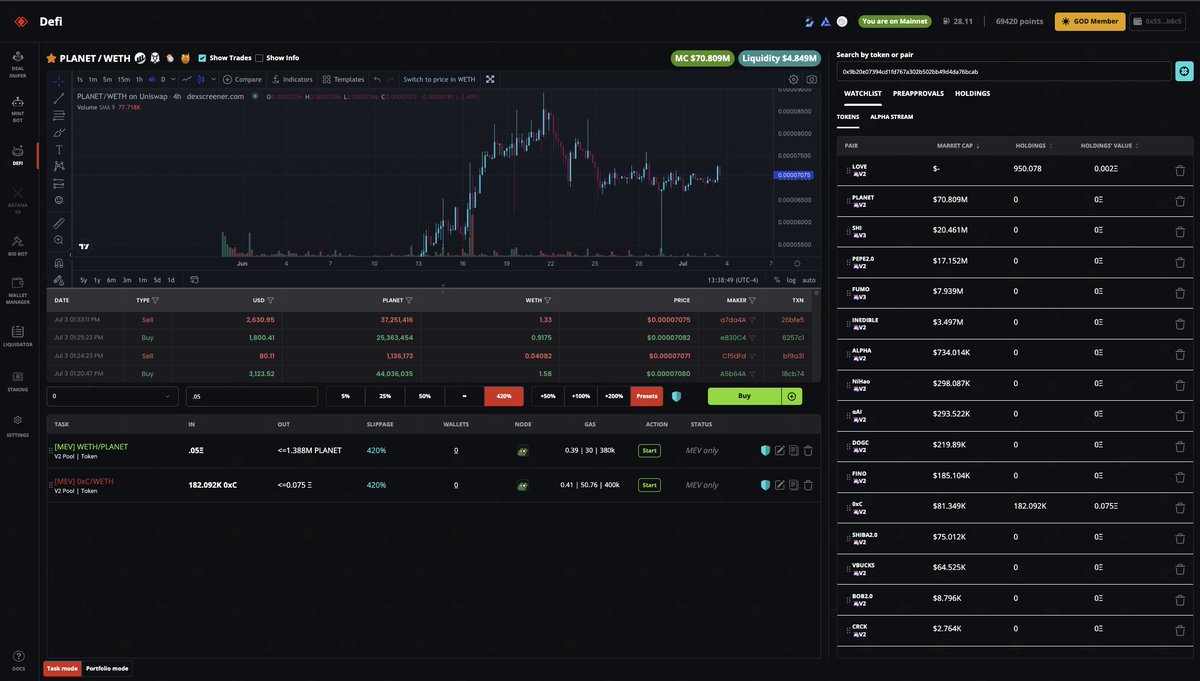Open the Liquidator sidebar tool
Viewport: 1200px width, 681px height.
click(x=18, y=337)
